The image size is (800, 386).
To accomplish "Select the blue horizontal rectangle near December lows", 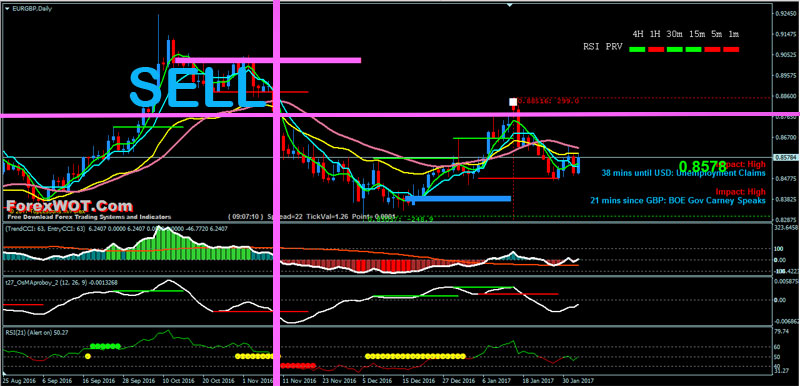I will (458, 198).
